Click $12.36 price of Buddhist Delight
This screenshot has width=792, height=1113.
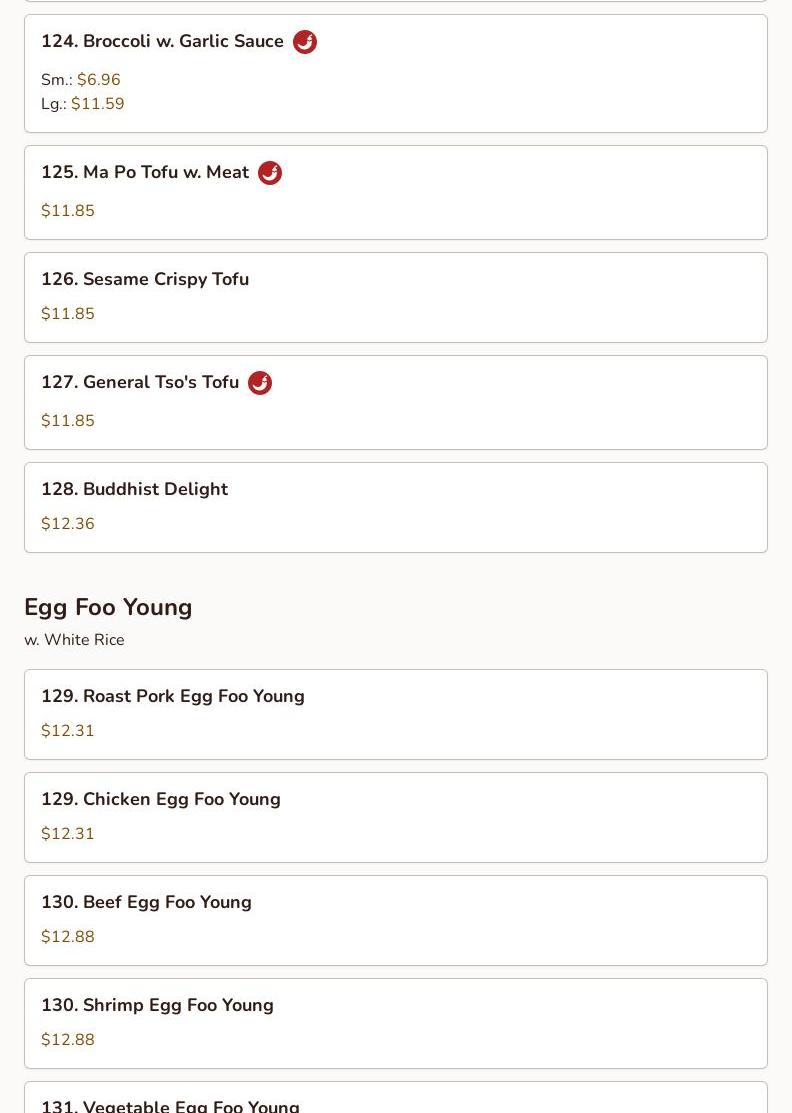pos(68,524)
